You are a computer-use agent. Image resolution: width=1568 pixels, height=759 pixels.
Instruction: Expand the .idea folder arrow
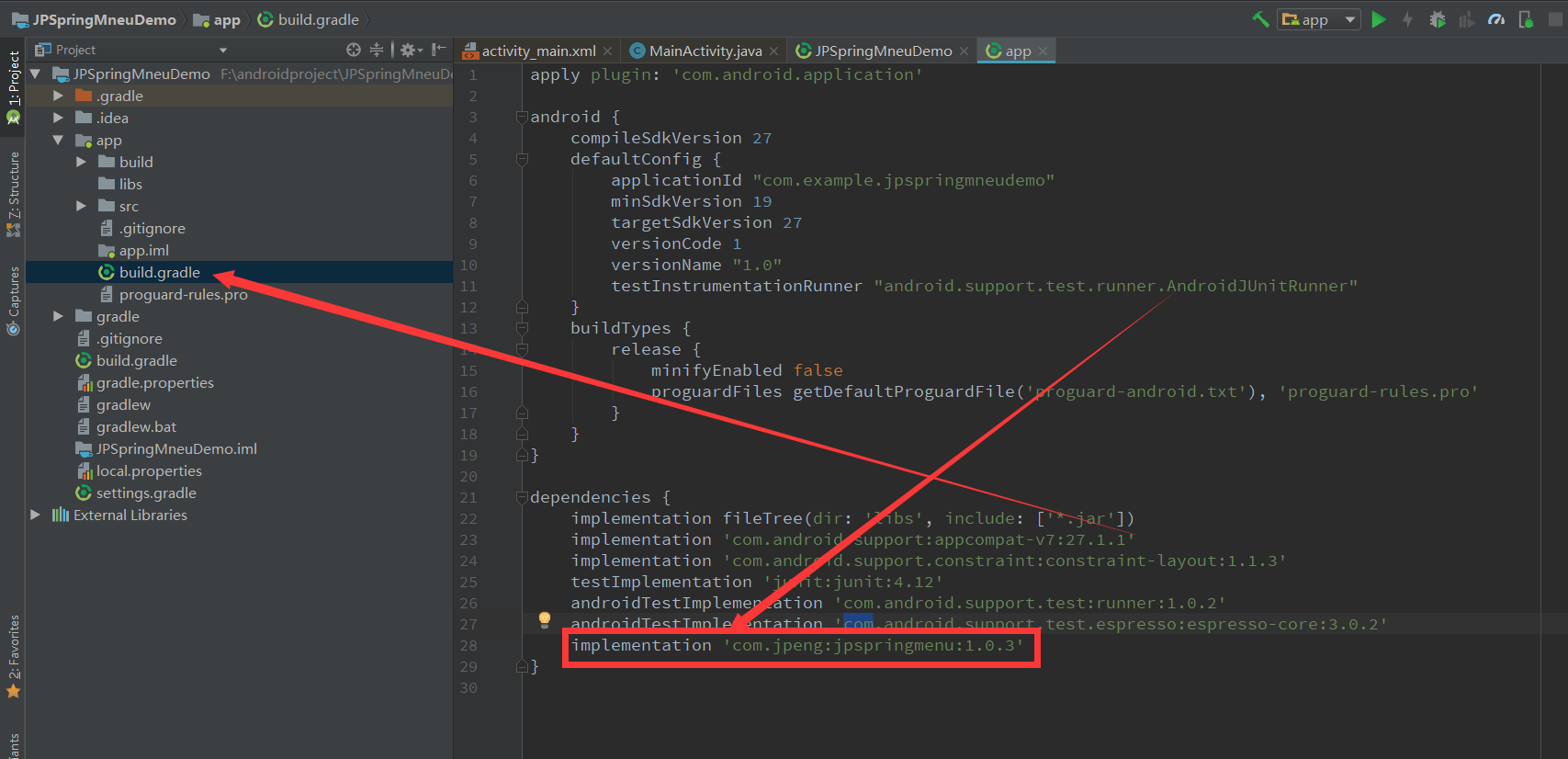[59, 118]
